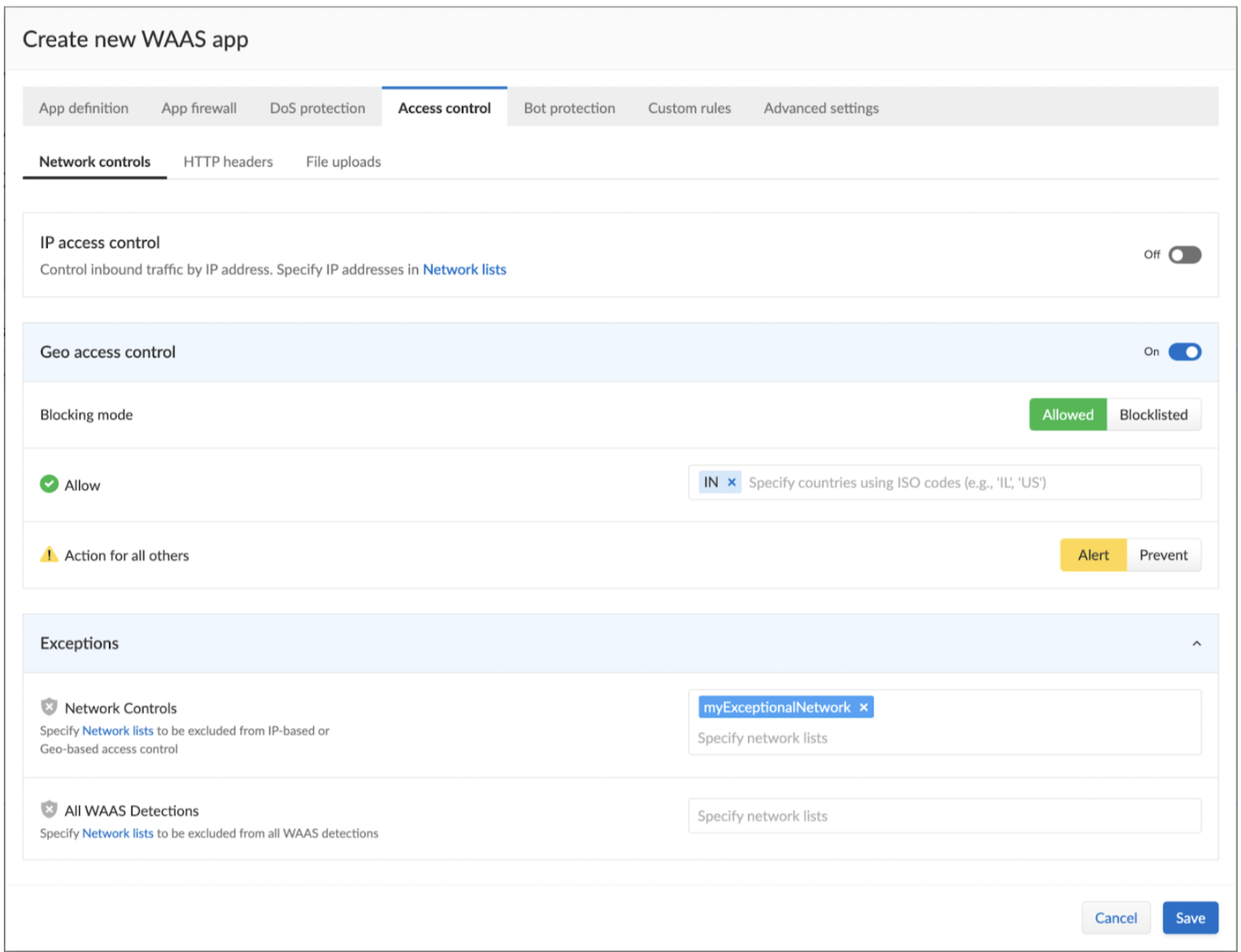Screen dimensions: 1241x952
Task: Enable the IP access control toggle
Action: coord(1185,254)
